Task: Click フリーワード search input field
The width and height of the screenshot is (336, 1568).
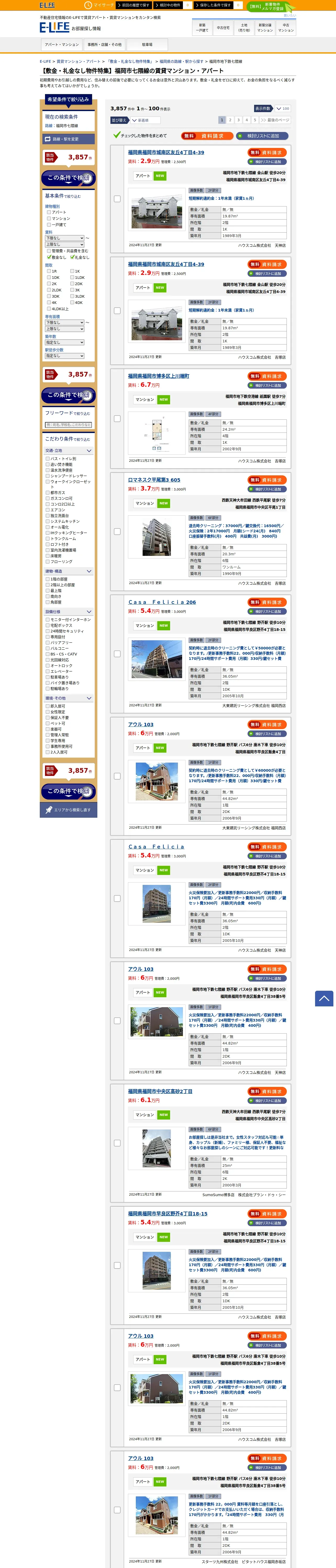Action: 68,425
